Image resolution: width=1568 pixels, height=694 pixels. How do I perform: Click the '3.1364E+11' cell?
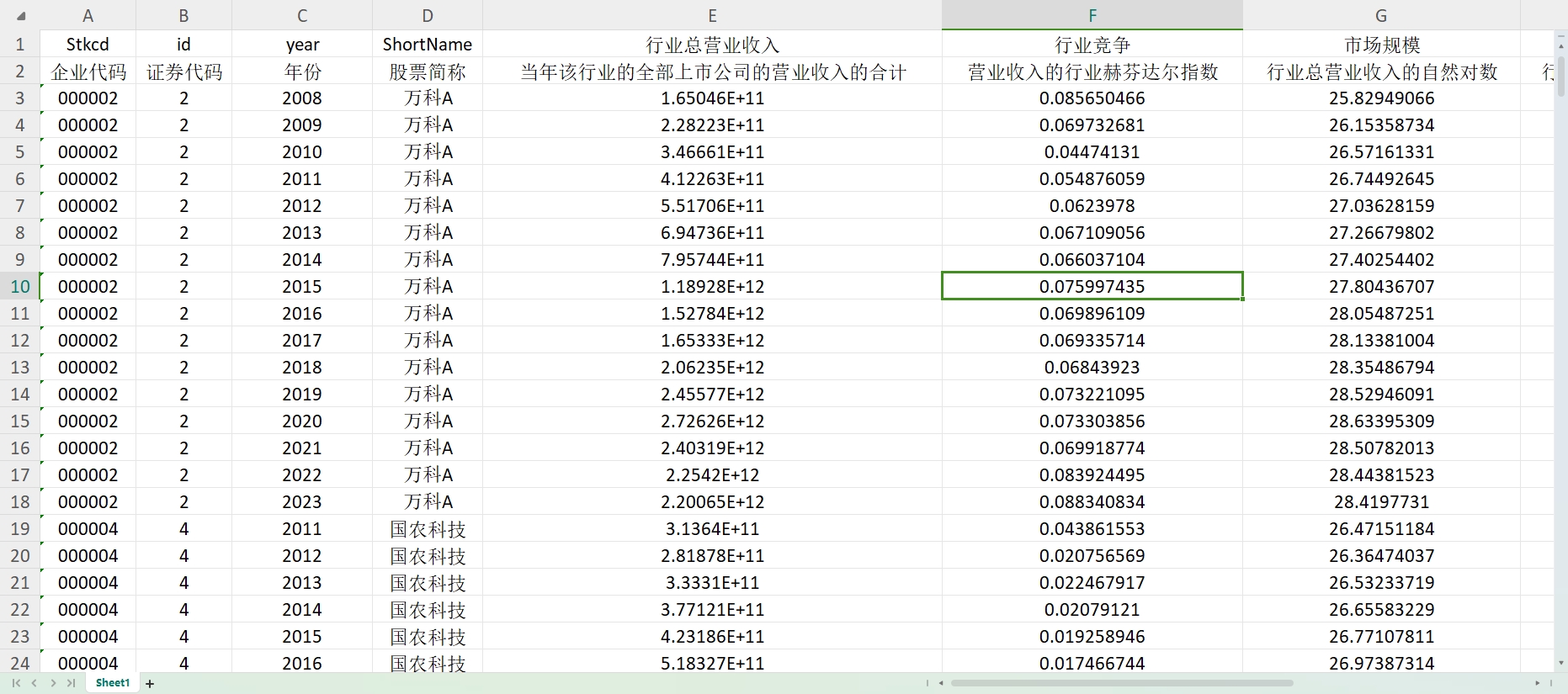pyautogui.click(x=712, y=528)
